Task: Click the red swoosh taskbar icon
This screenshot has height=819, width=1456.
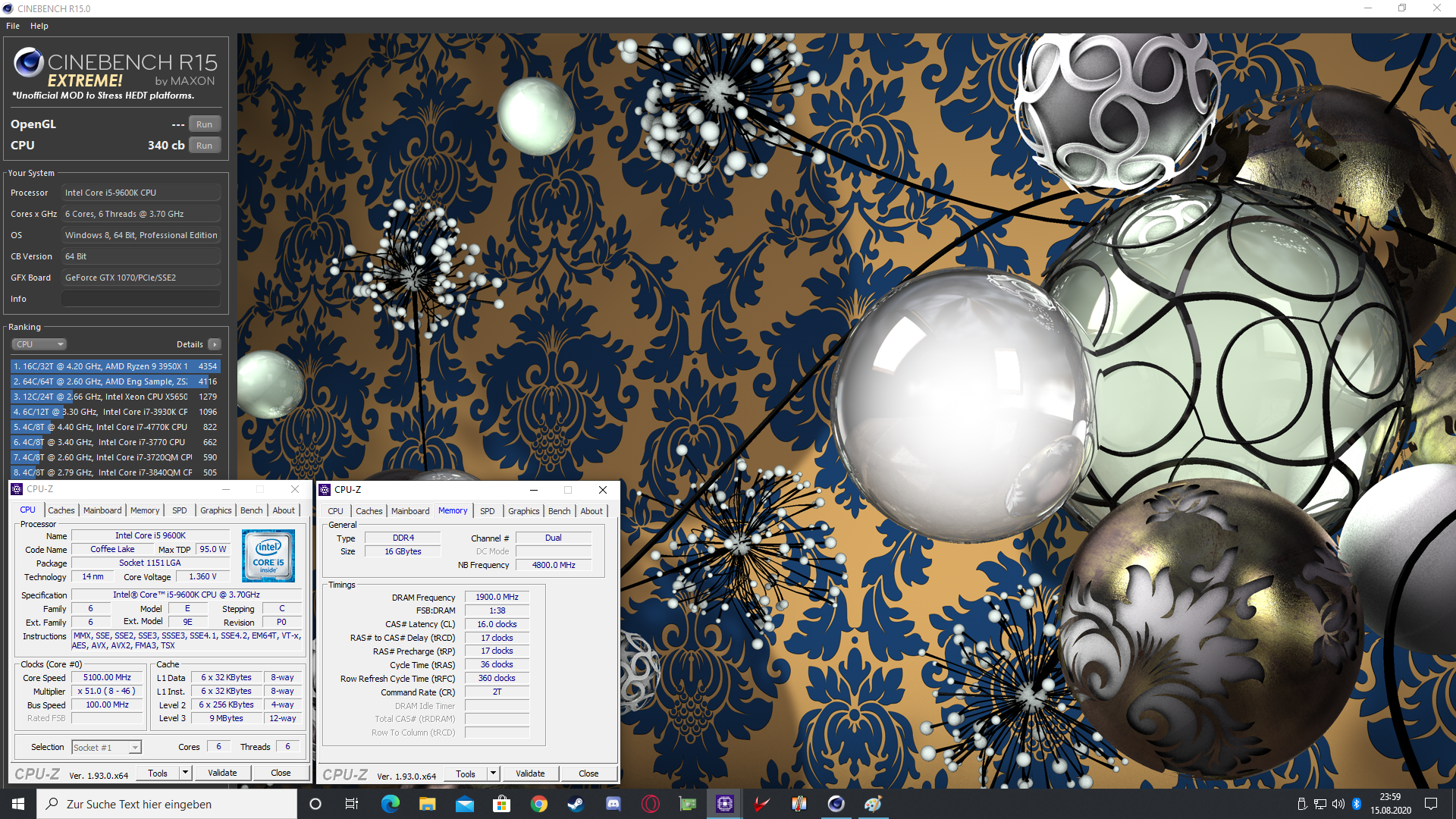Action: click(761, 804)
